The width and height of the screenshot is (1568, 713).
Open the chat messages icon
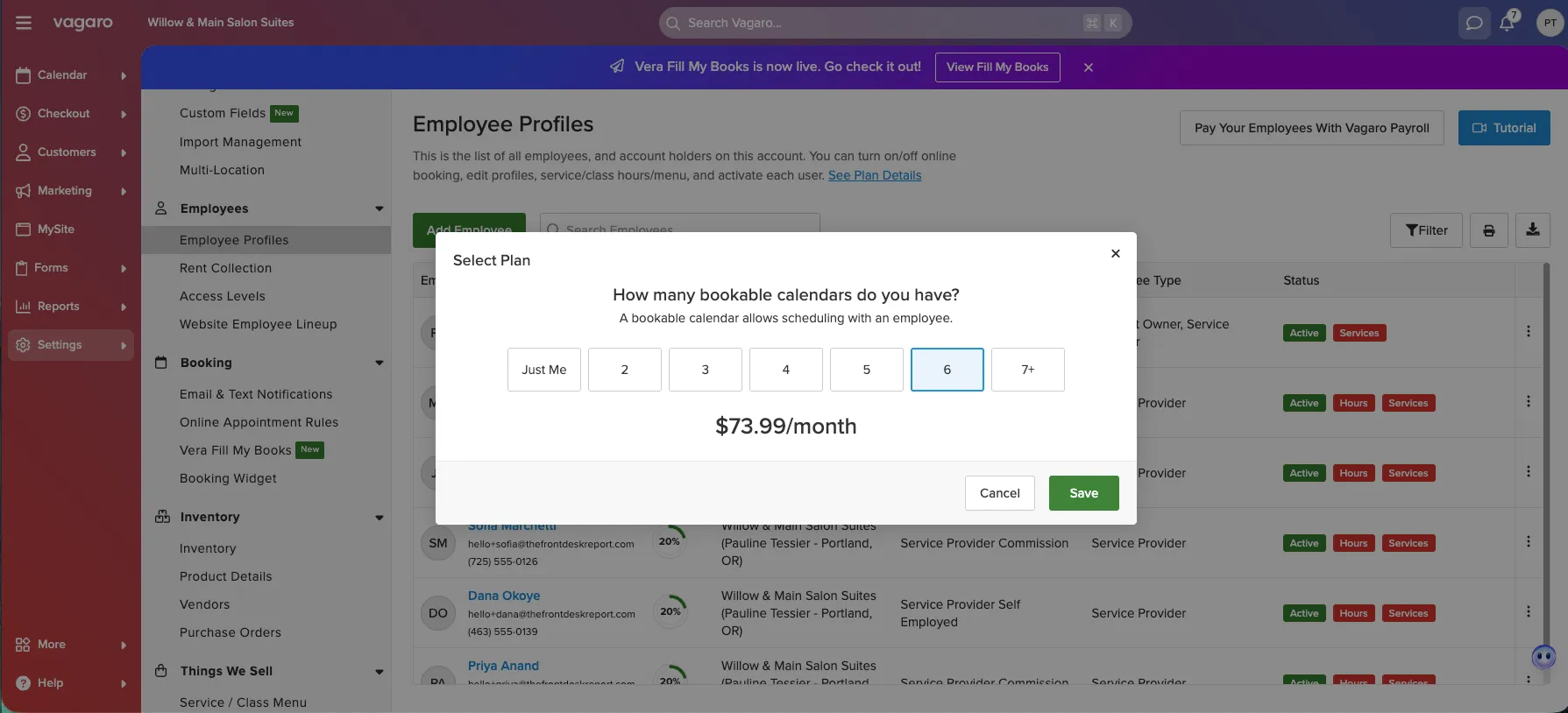coord(1474,23)
